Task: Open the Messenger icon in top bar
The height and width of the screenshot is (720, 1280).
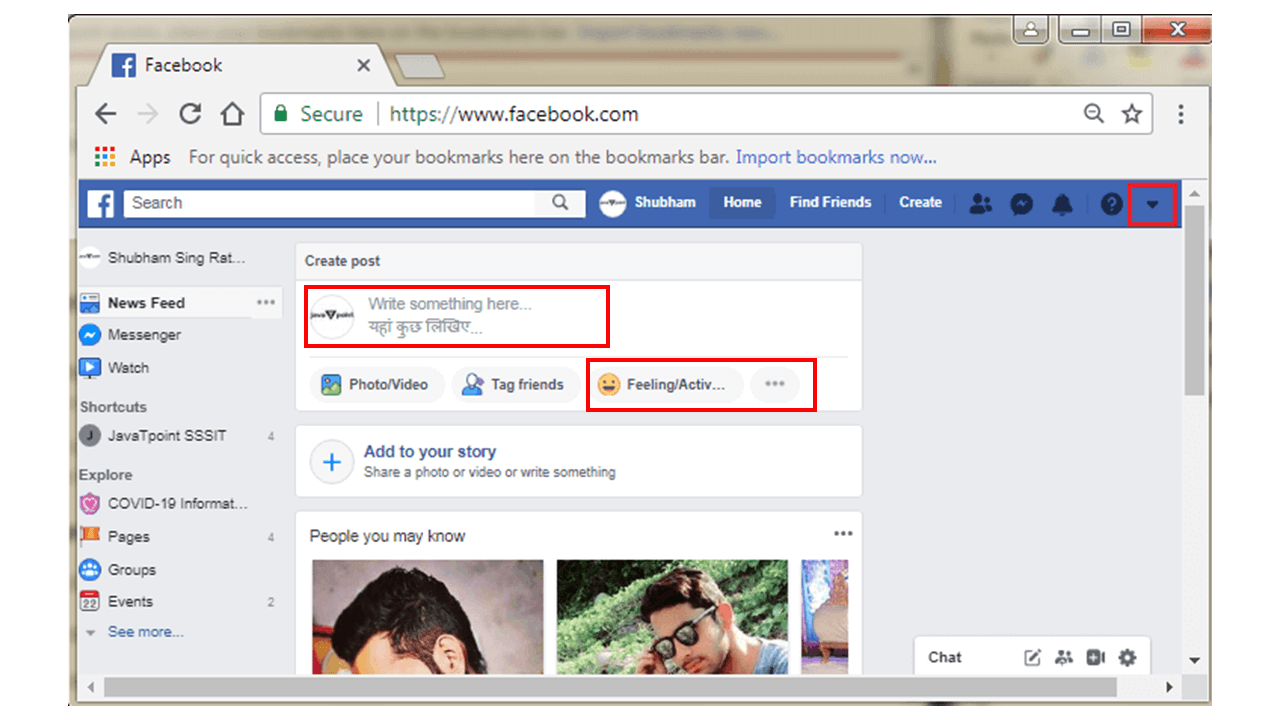Action: click(x=1021, y=204)
